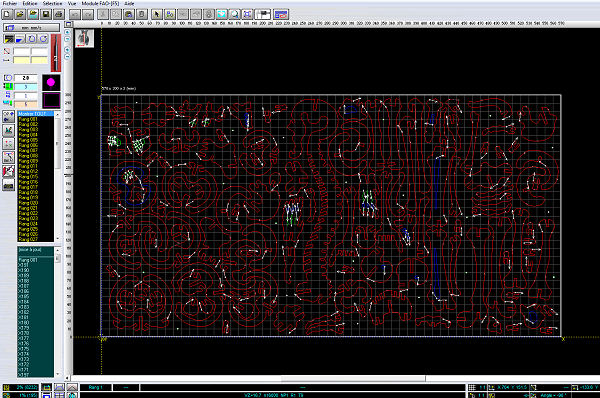Image resolution: width=600 pixels, height=398 pixels.
Task: Toggle the top layer-tool button beside Rang list
Action: pyautogui.click(x=8, y=116)
